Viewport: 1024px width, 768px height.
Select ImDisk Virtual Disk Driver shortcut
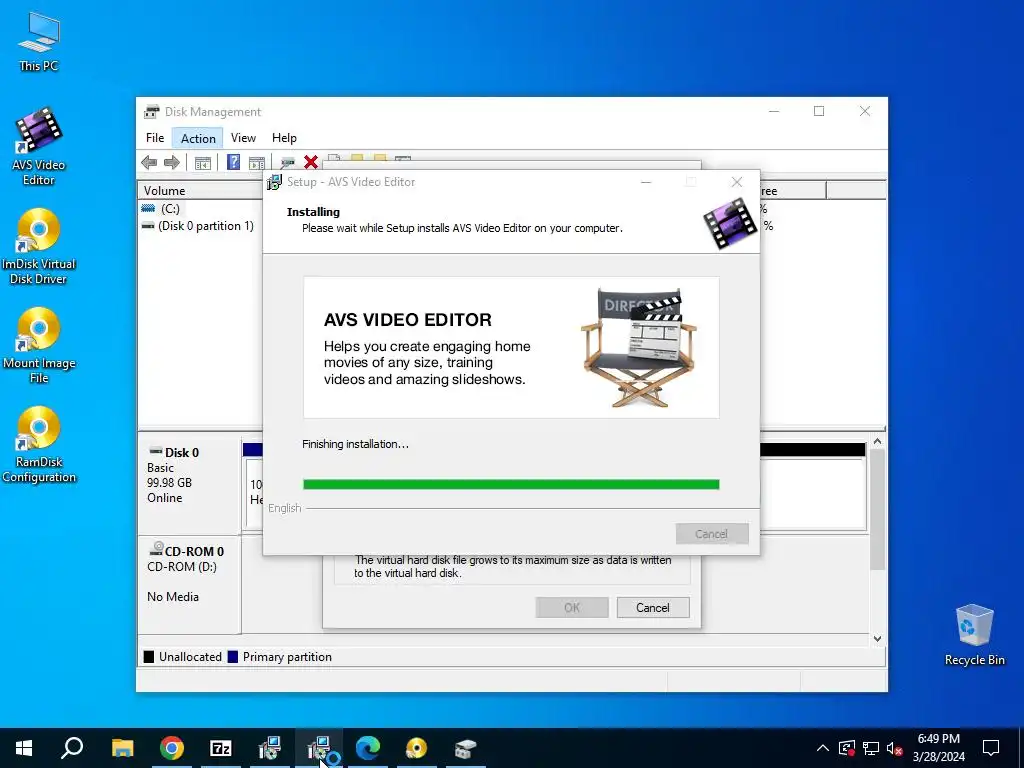39,246
